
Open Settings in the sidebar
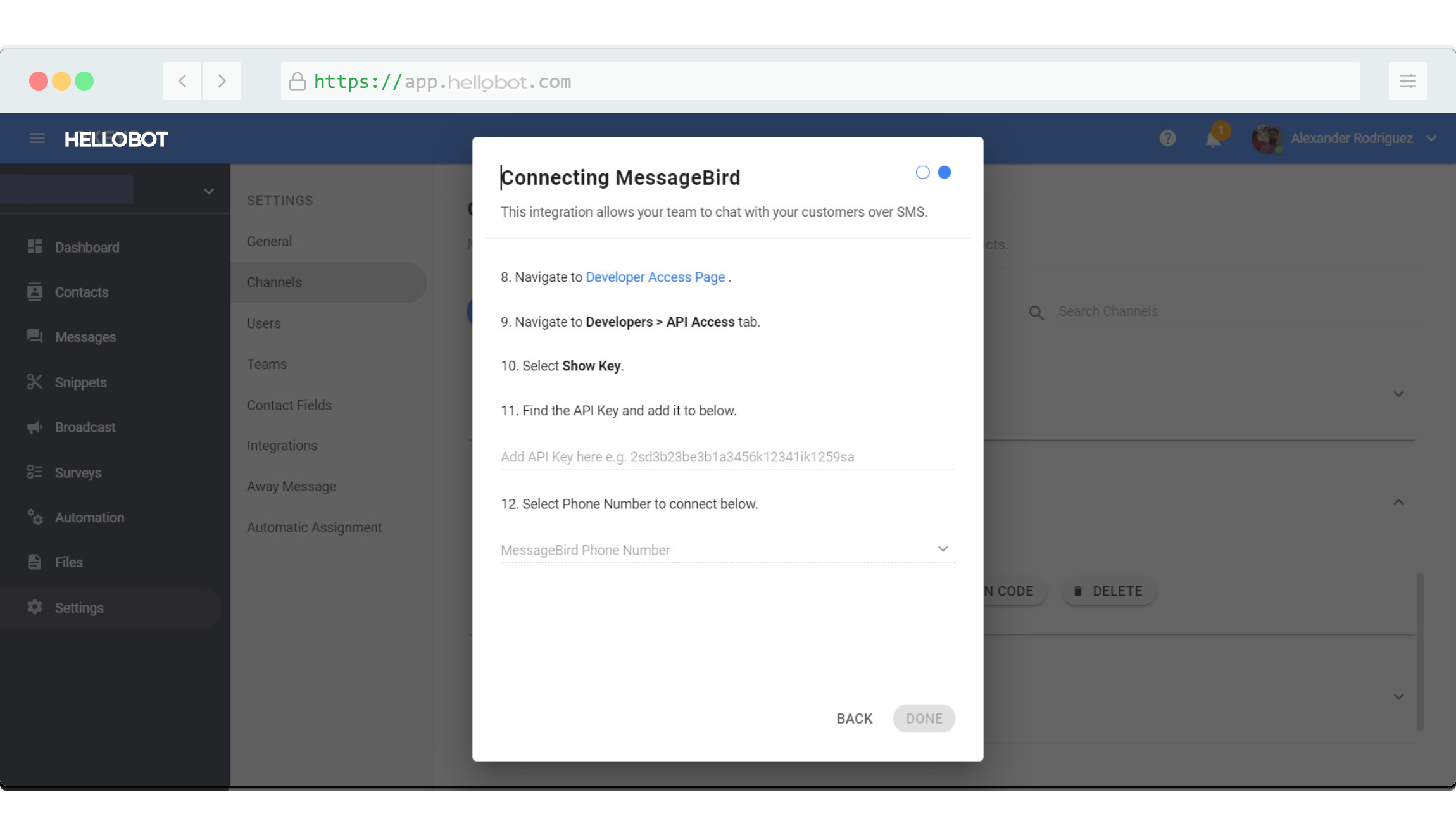(x=79, y=608)
